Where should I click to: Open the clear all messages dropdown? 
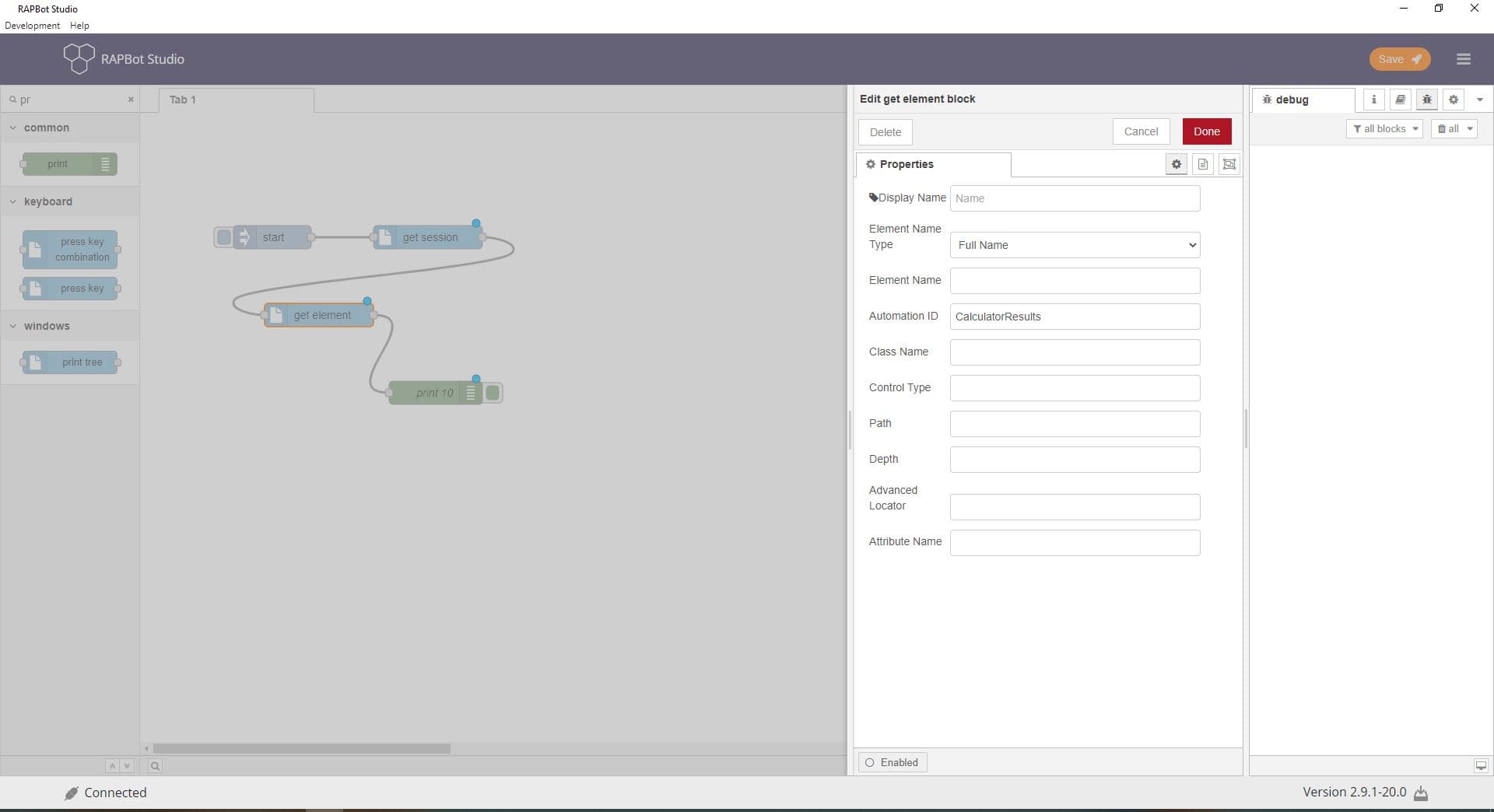pos(1454,129)
